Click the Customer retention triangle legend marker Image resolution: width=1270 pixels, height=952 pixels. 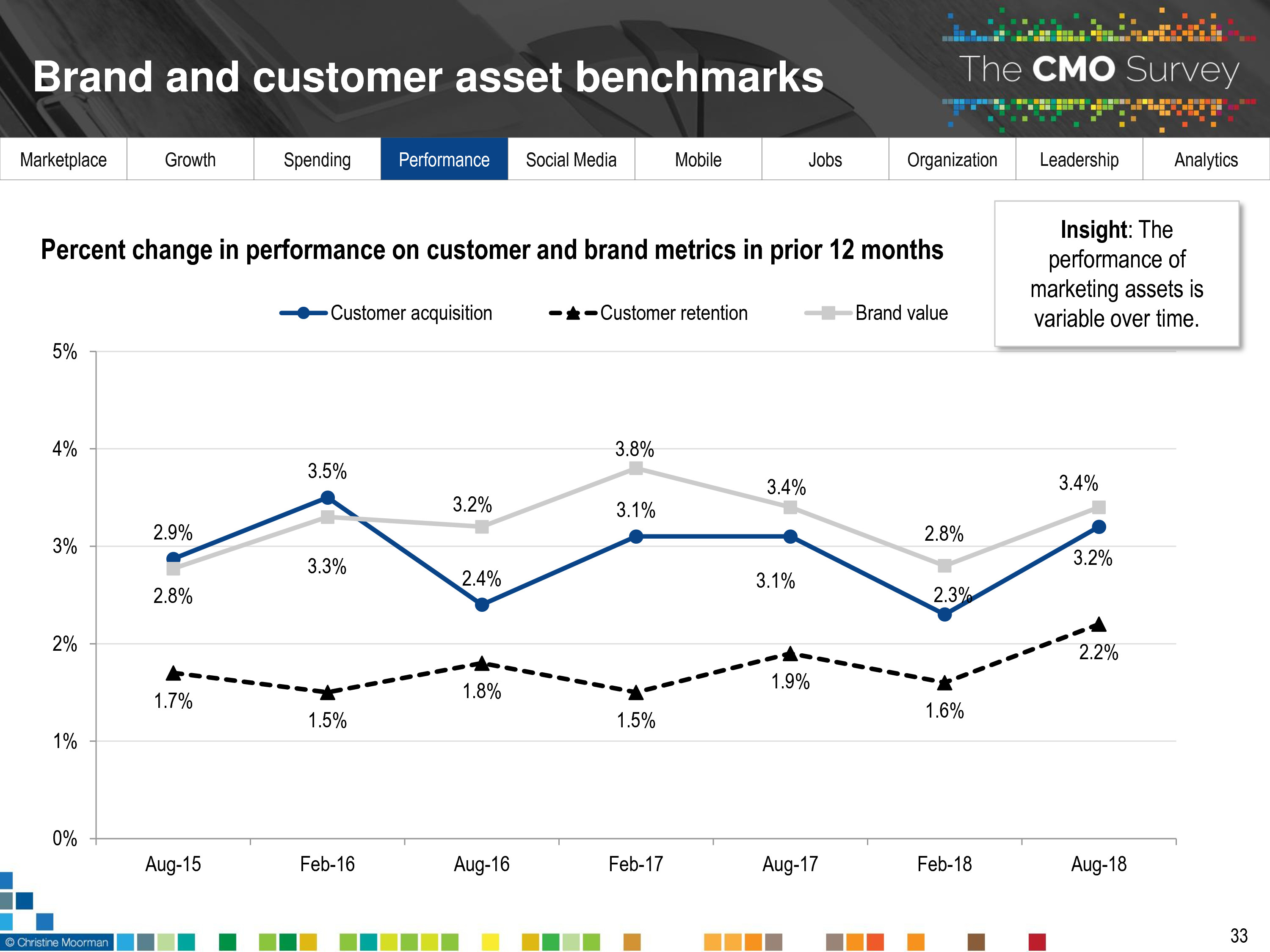point(572,314)
